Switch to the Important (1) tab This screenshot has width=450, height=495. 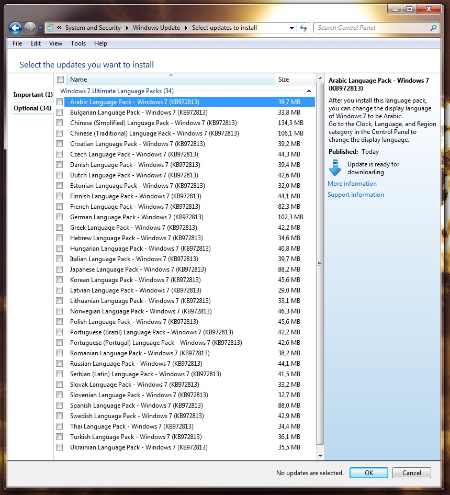tap(33, 95)
